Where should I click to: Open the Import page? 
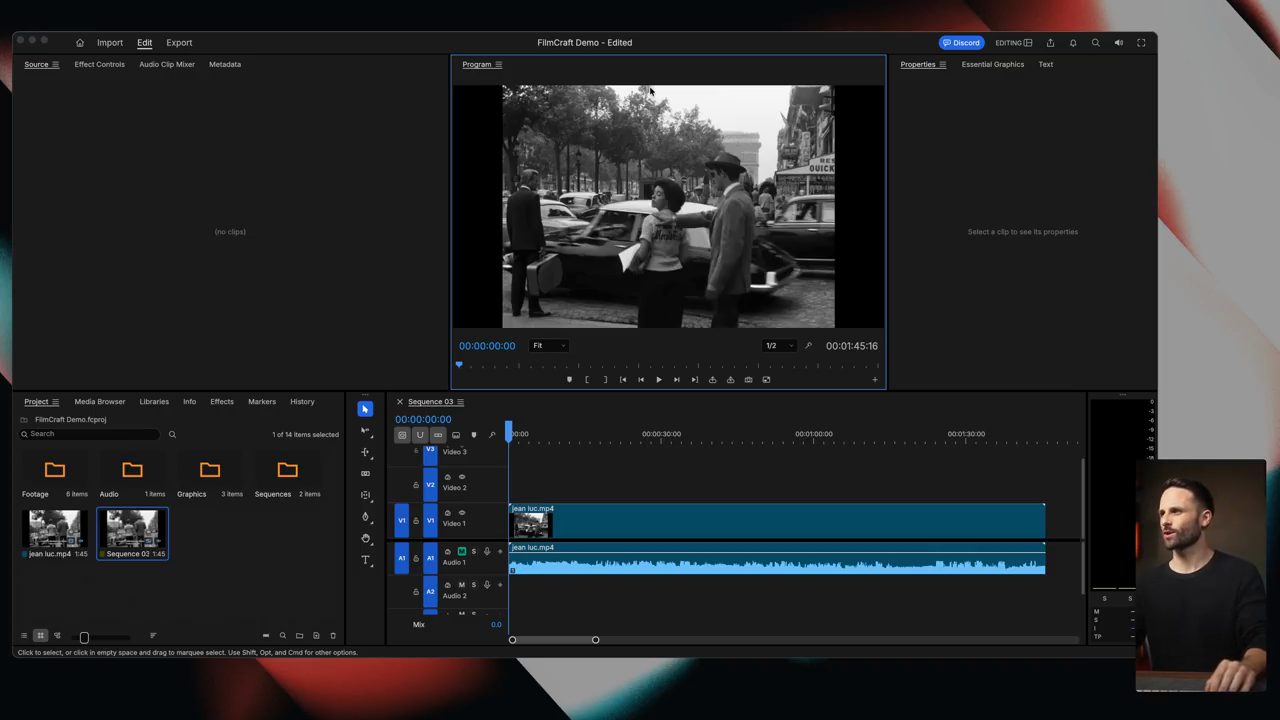(110, 43)
